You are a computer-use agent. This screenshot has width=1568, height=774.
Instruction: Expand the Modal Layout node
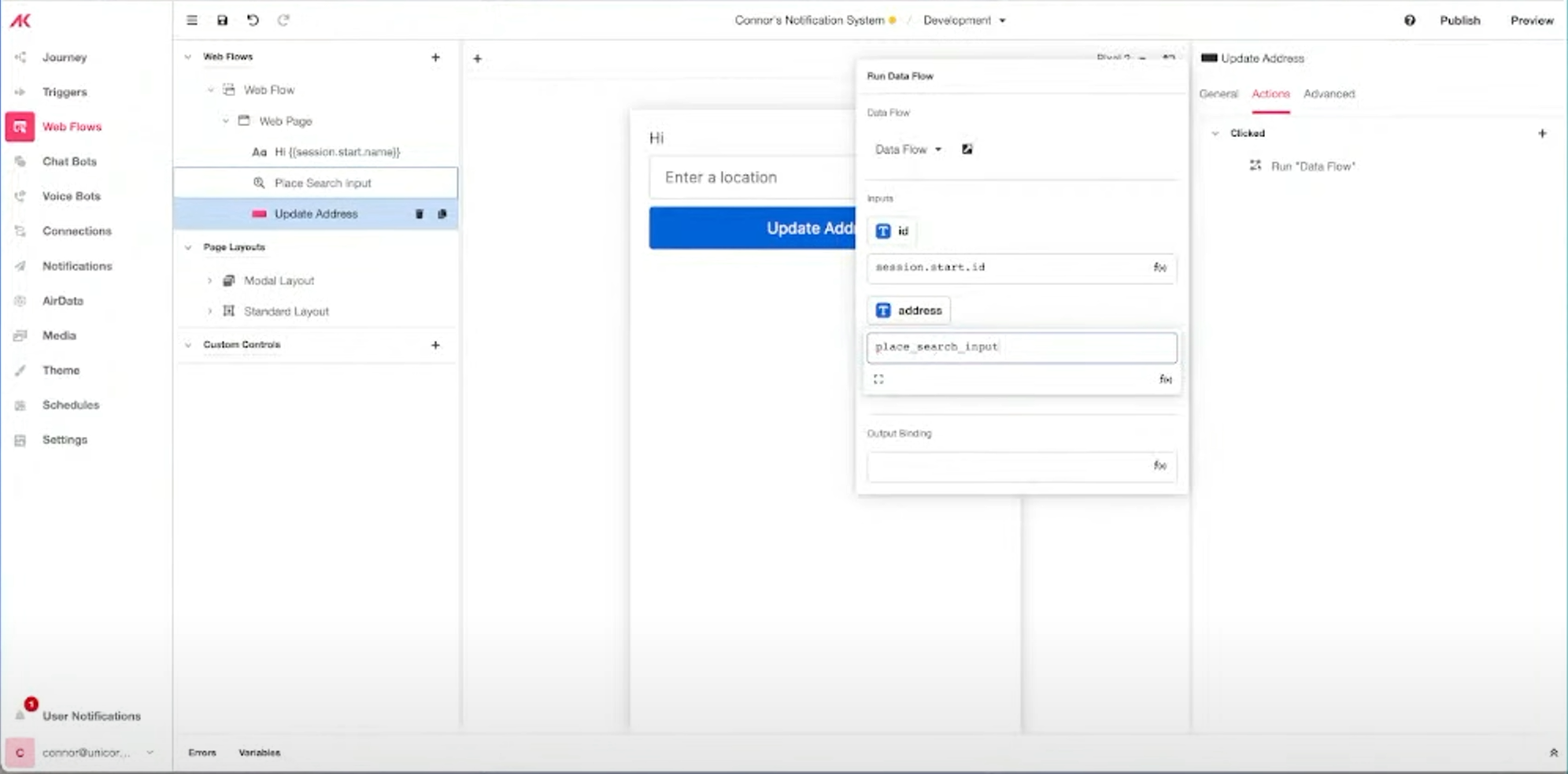click(x=209, y=280)
